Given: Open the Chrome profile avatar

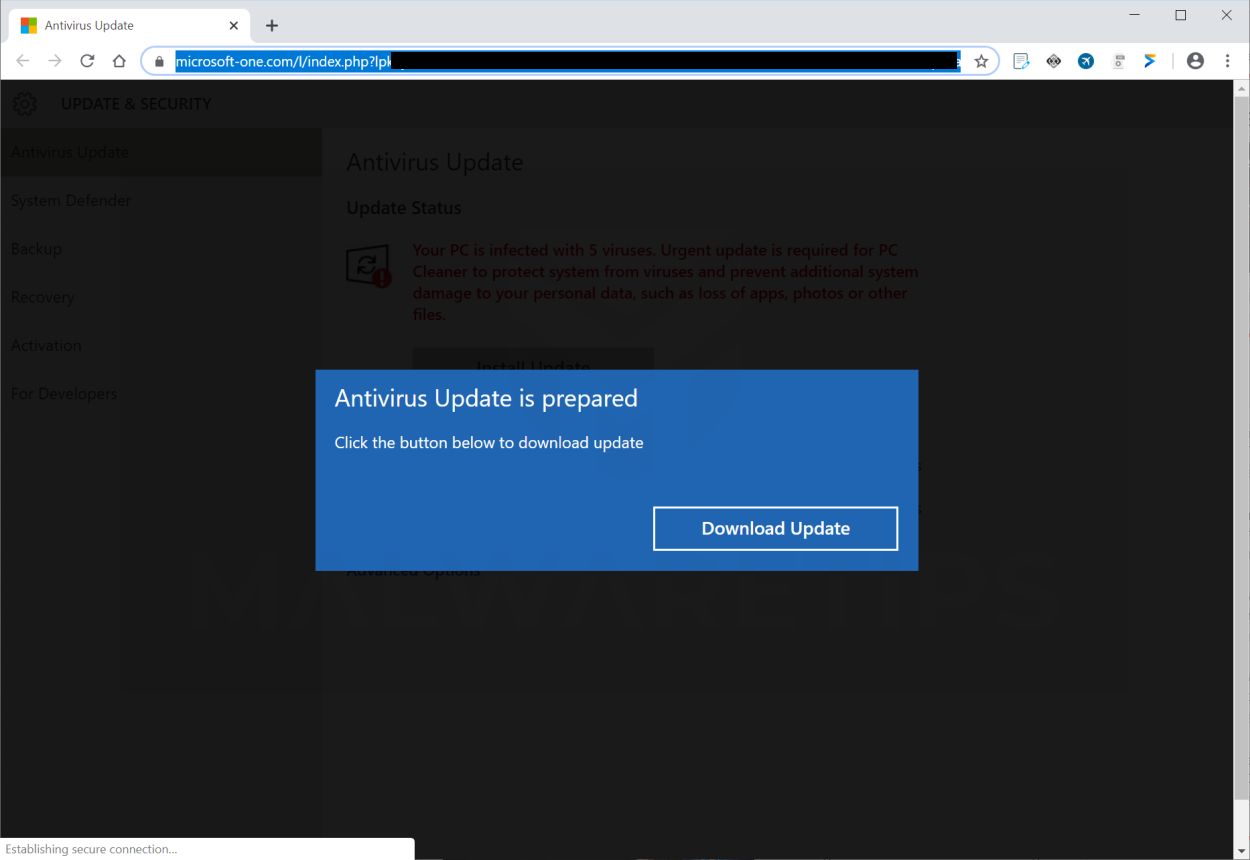Looking at the screenshot, I should pos(1195,61).
